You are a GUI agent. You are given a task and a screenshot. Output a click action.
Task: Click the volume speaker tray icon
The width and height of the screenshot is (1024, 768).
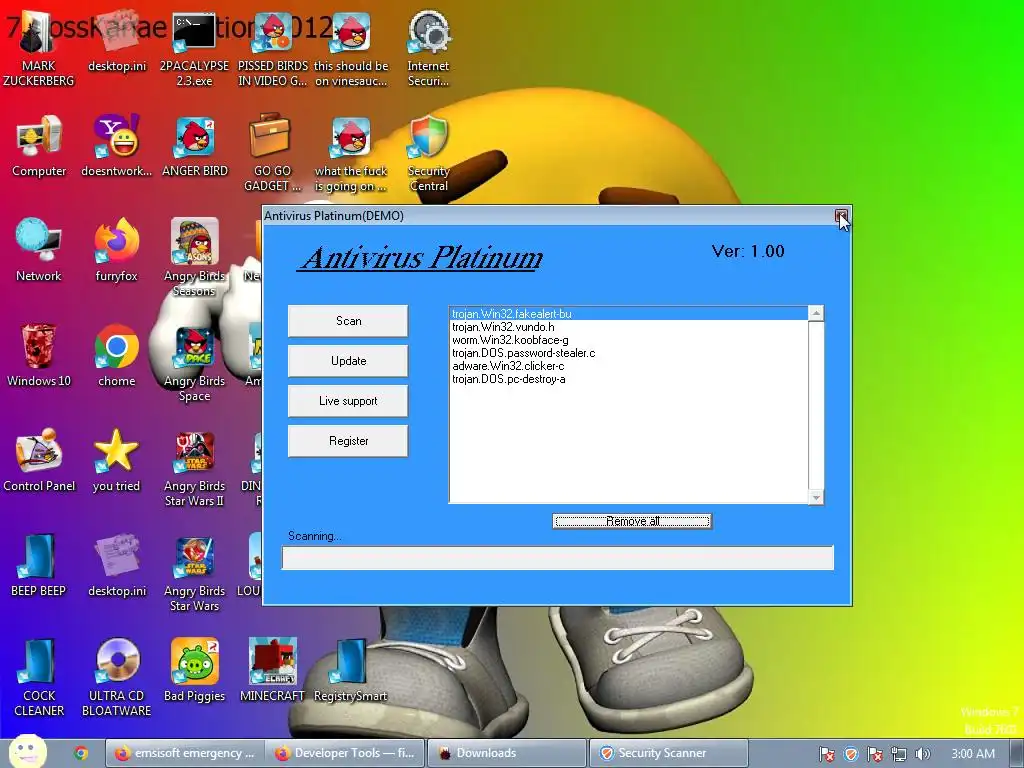click(x=922, y=754)
